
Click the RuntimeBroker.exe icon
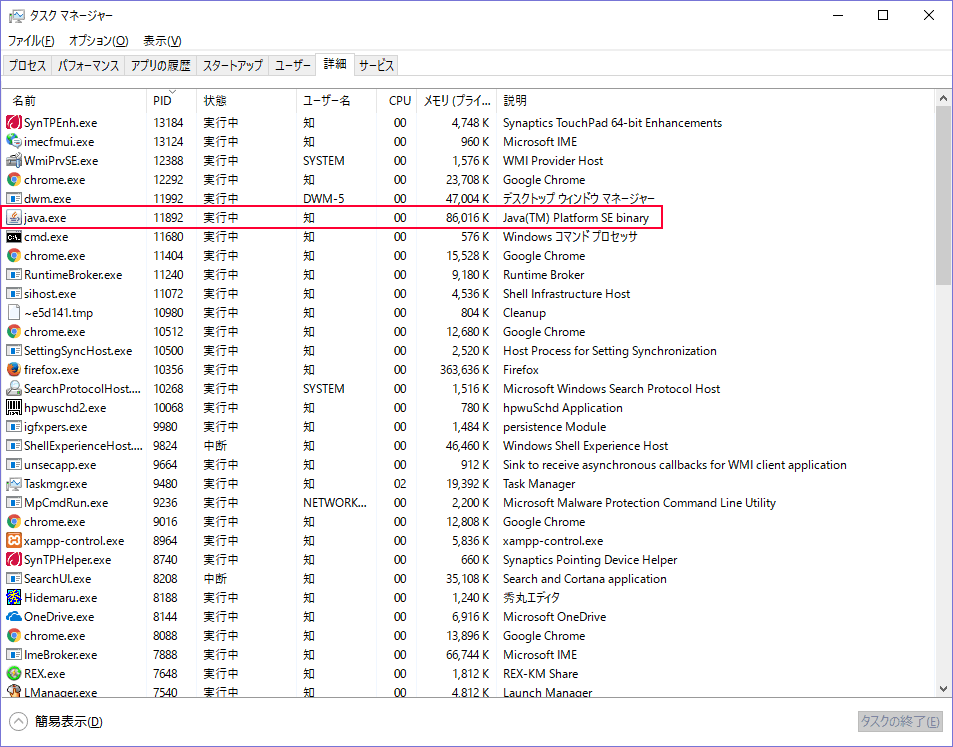point(14,275)
